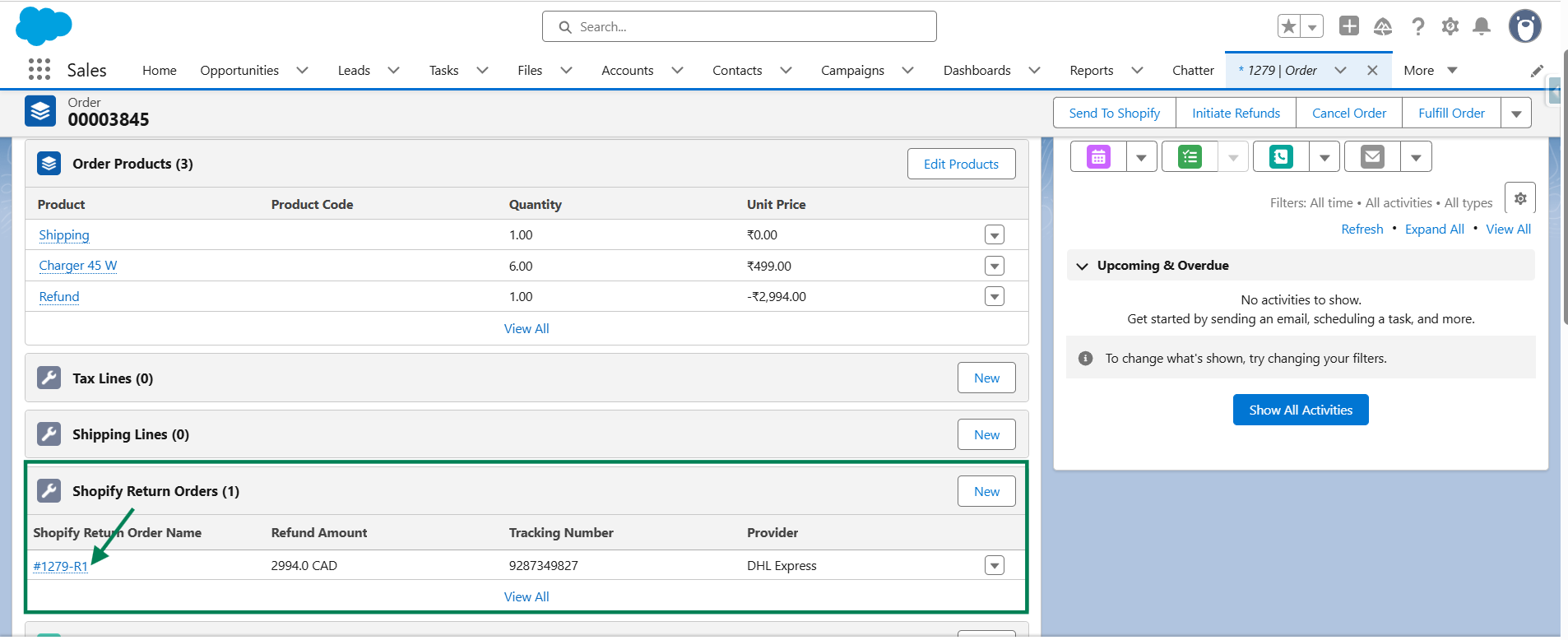
Task: Open the Favorites star icon
Action: (1289, 26)
